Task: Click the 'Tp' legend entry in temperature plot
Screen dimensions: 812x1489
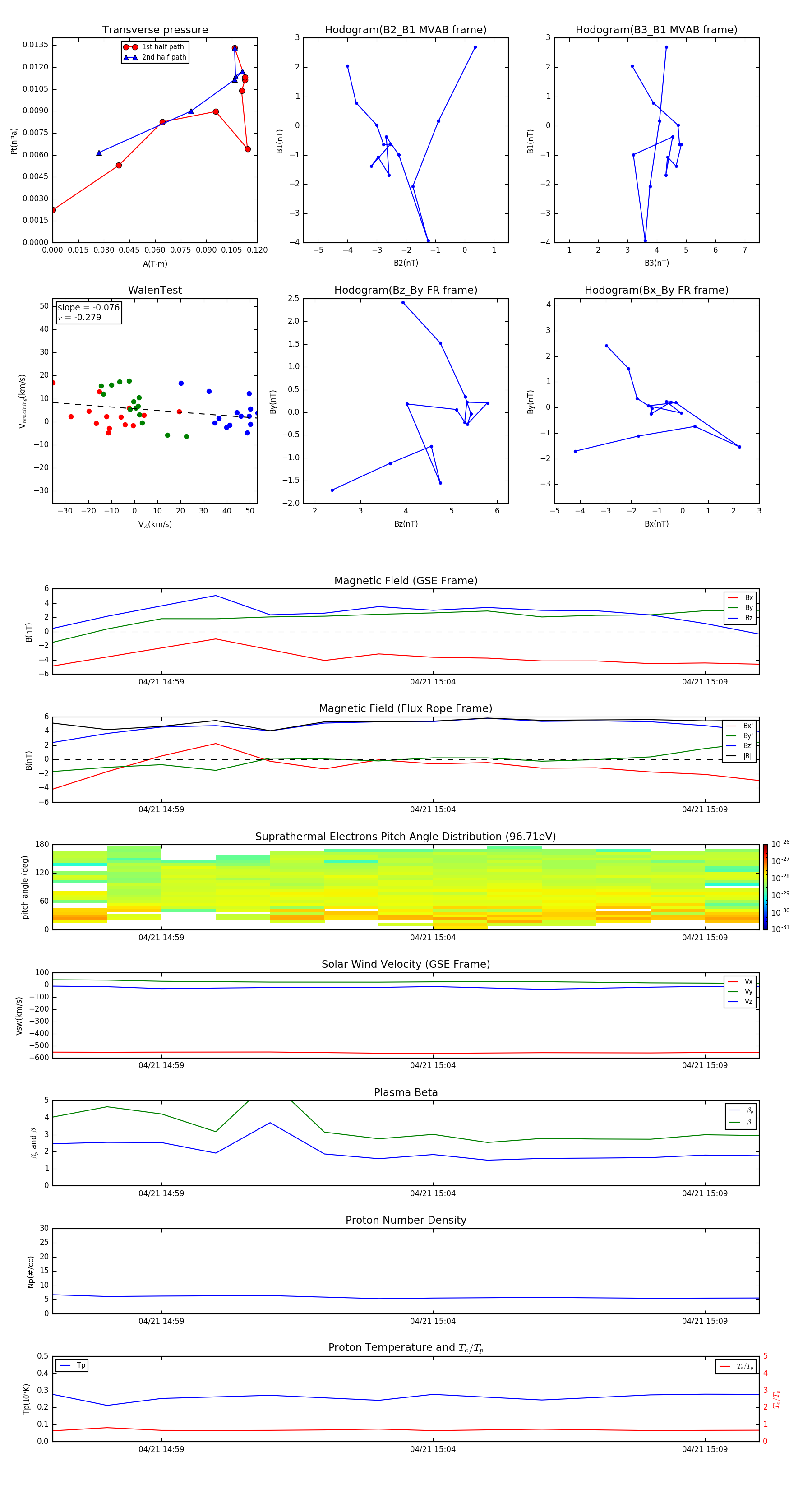Action: click(72, 1365)
